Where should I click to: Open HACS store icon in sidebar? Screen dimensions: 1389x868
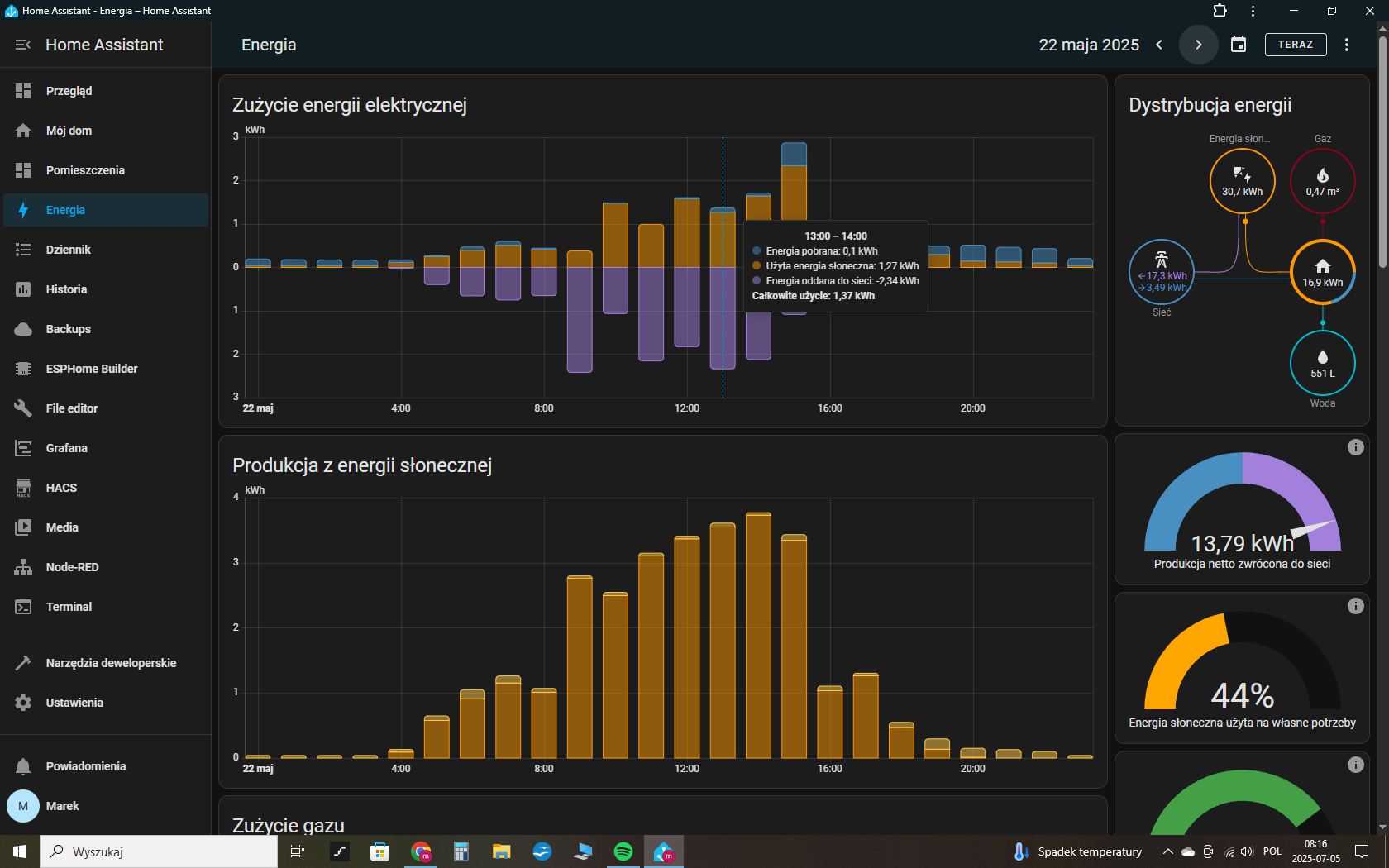point(23,488)
